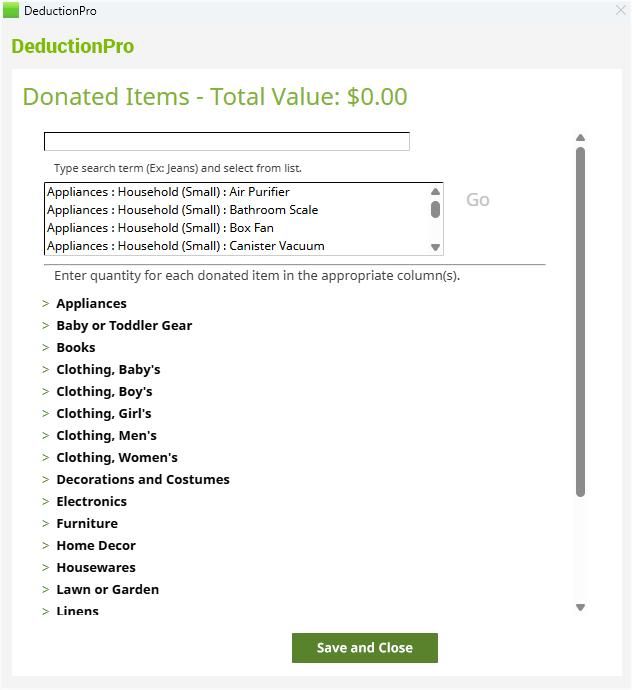The height and width of the screenshot is (690, 632).
Task: Click the Go button
Action: [478, 200]
